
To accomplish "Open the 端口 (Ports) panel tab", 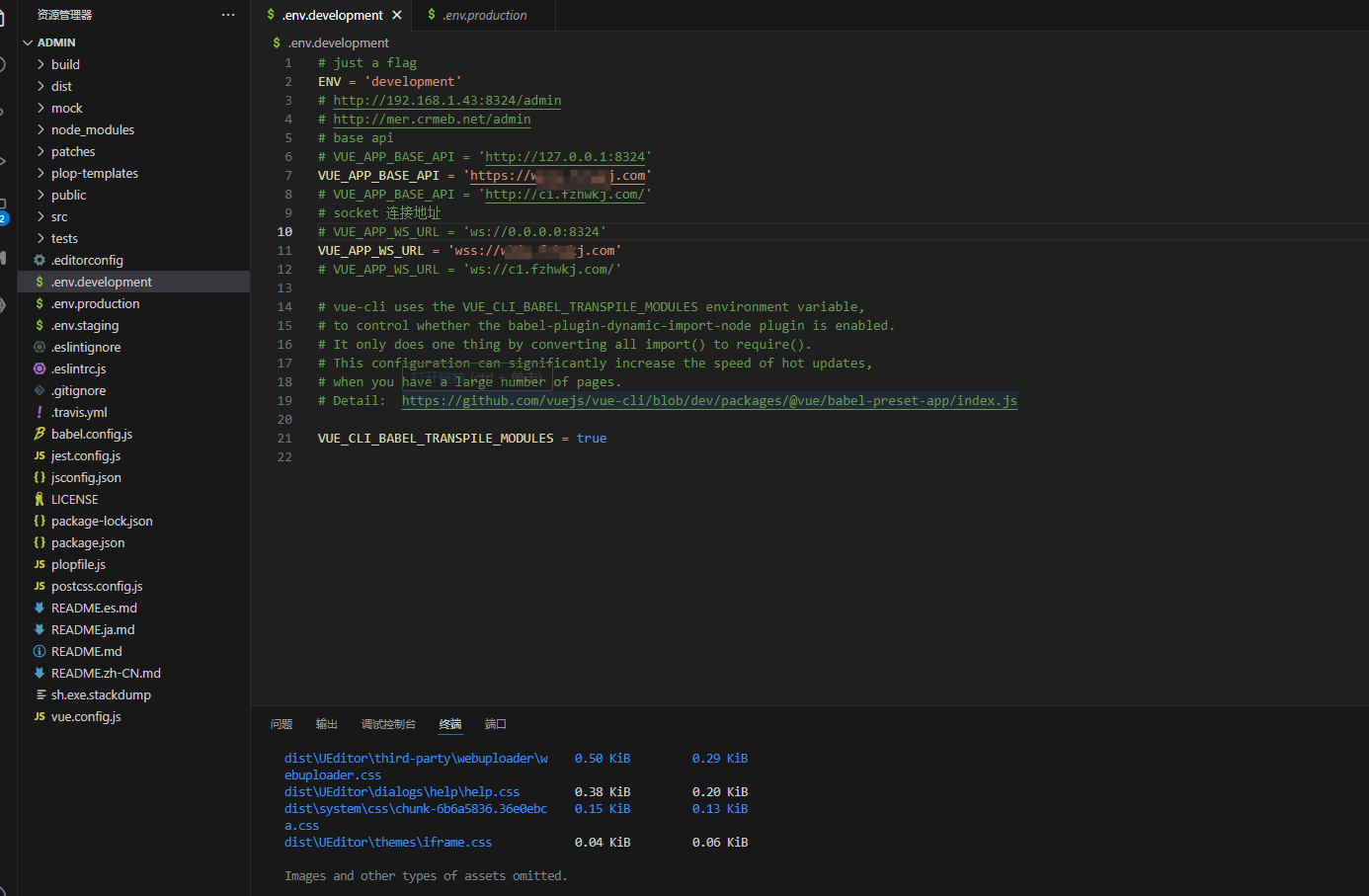I will 496,724.
